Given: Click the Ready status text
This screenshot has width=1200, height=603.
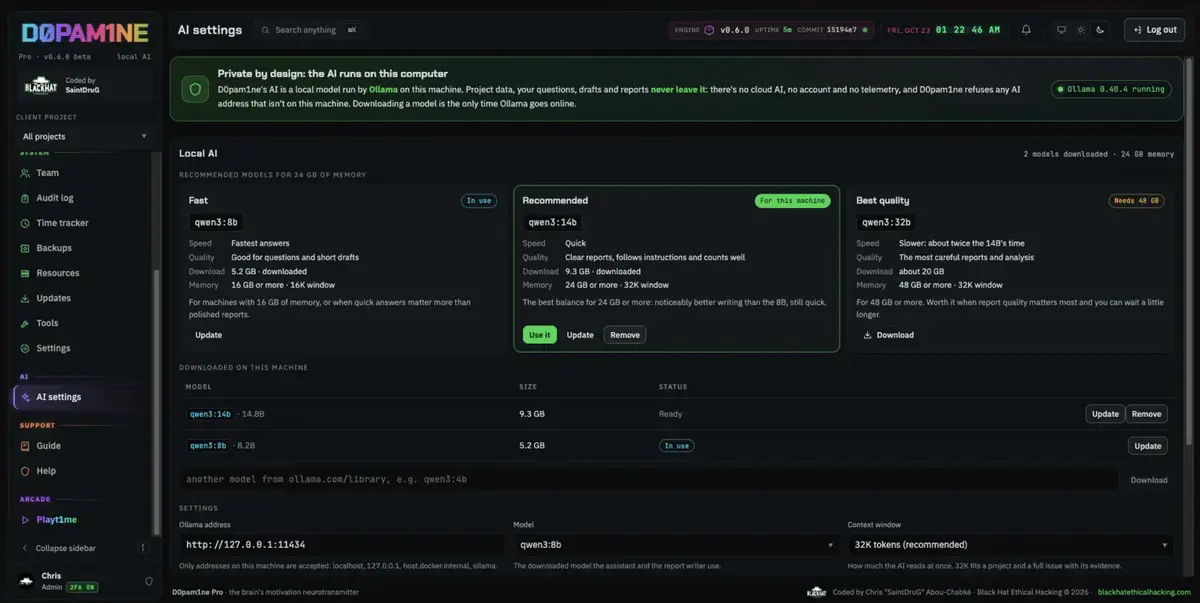Looking at the screenshot, I should tap(670, 414).
